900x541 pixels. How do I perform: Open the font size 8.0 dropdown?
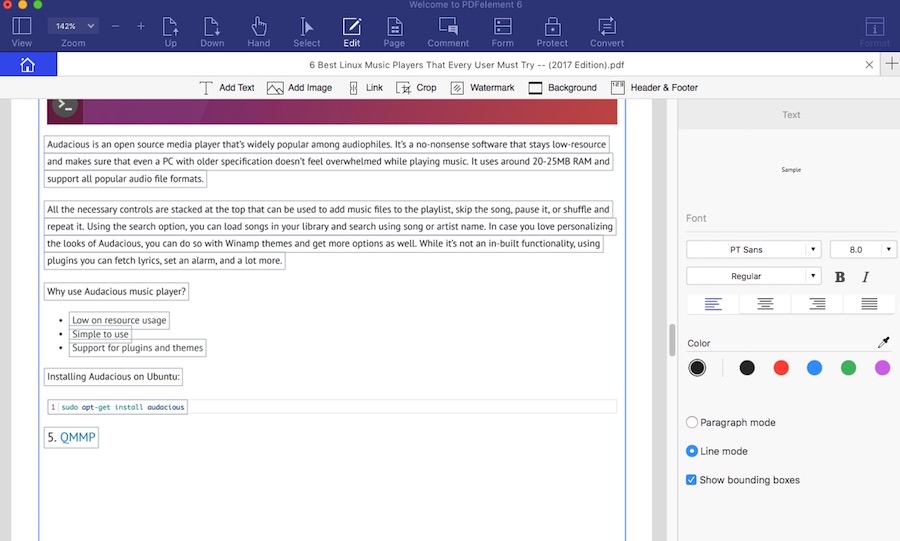pyautogui.click(x=863, y=250)
